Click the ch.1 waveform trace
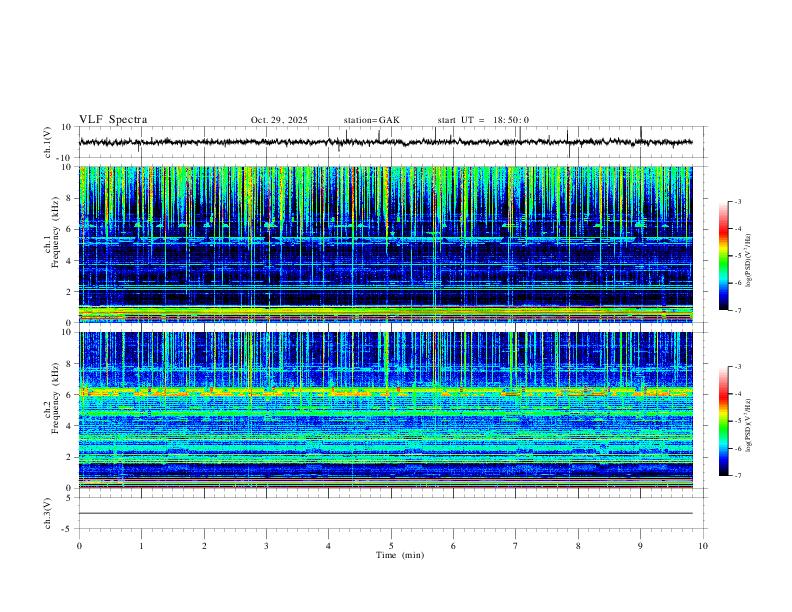Screen dimensions: 792x612 (x=386, y=142)
